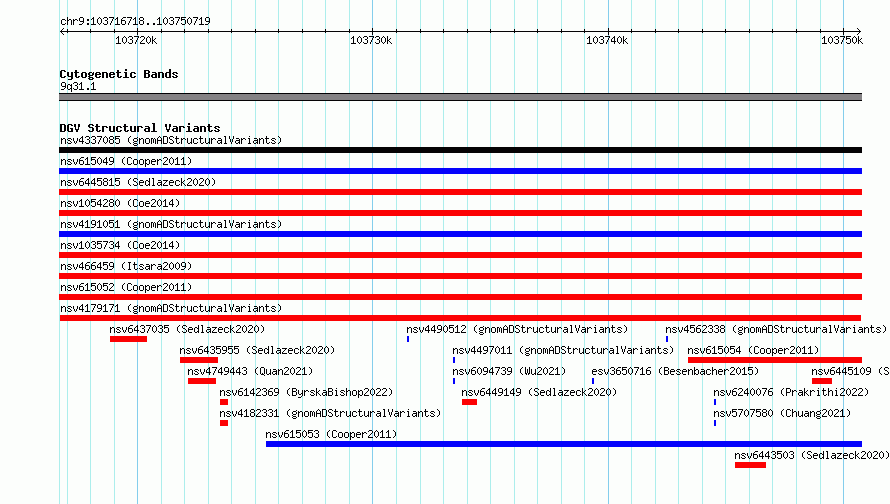Select the nsv4182331 (gnomADStructuralVariants) label

pyautogui.click(x=330, y=413)
